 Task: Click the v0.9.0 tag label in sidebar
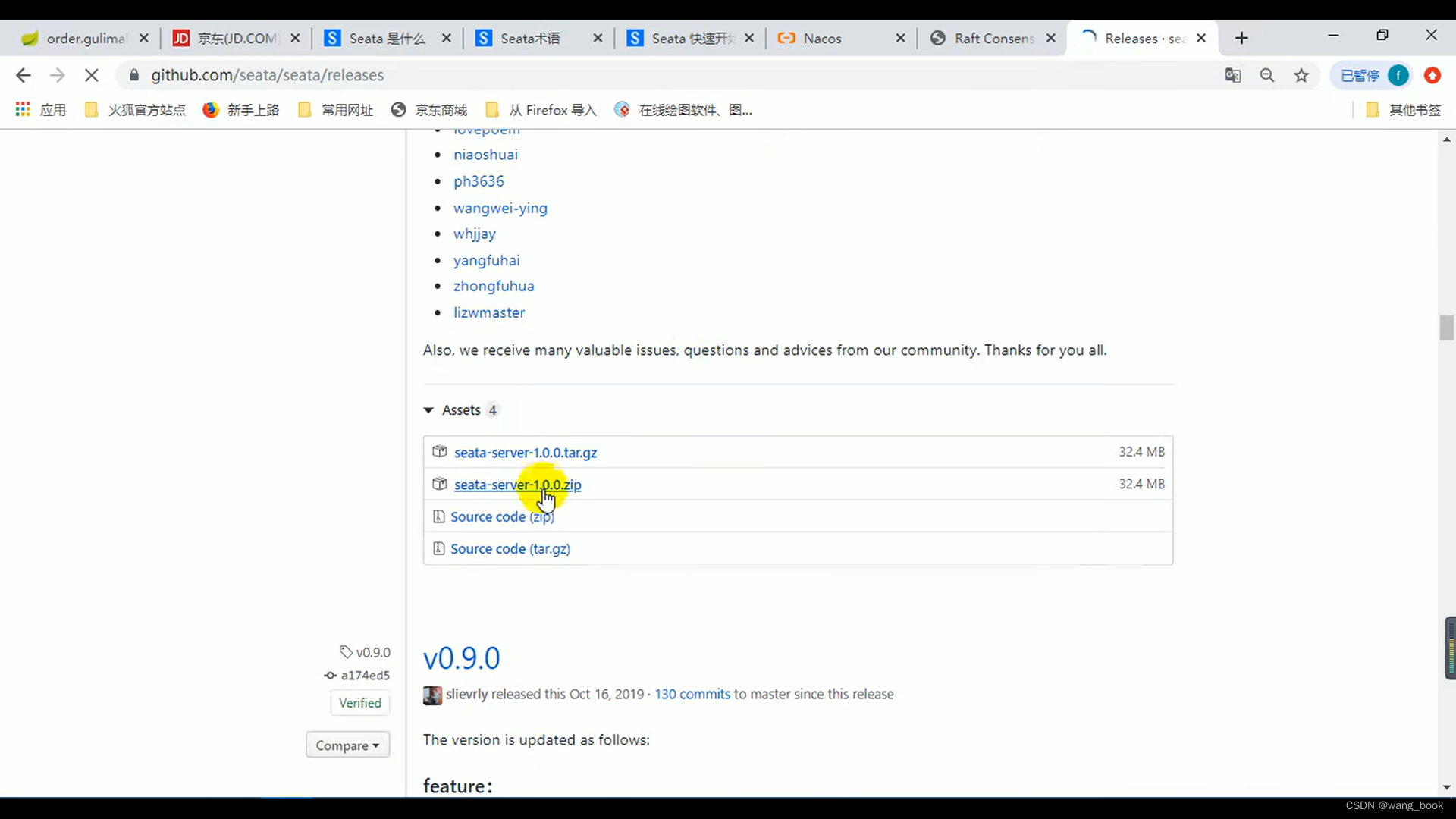point(373,652)
